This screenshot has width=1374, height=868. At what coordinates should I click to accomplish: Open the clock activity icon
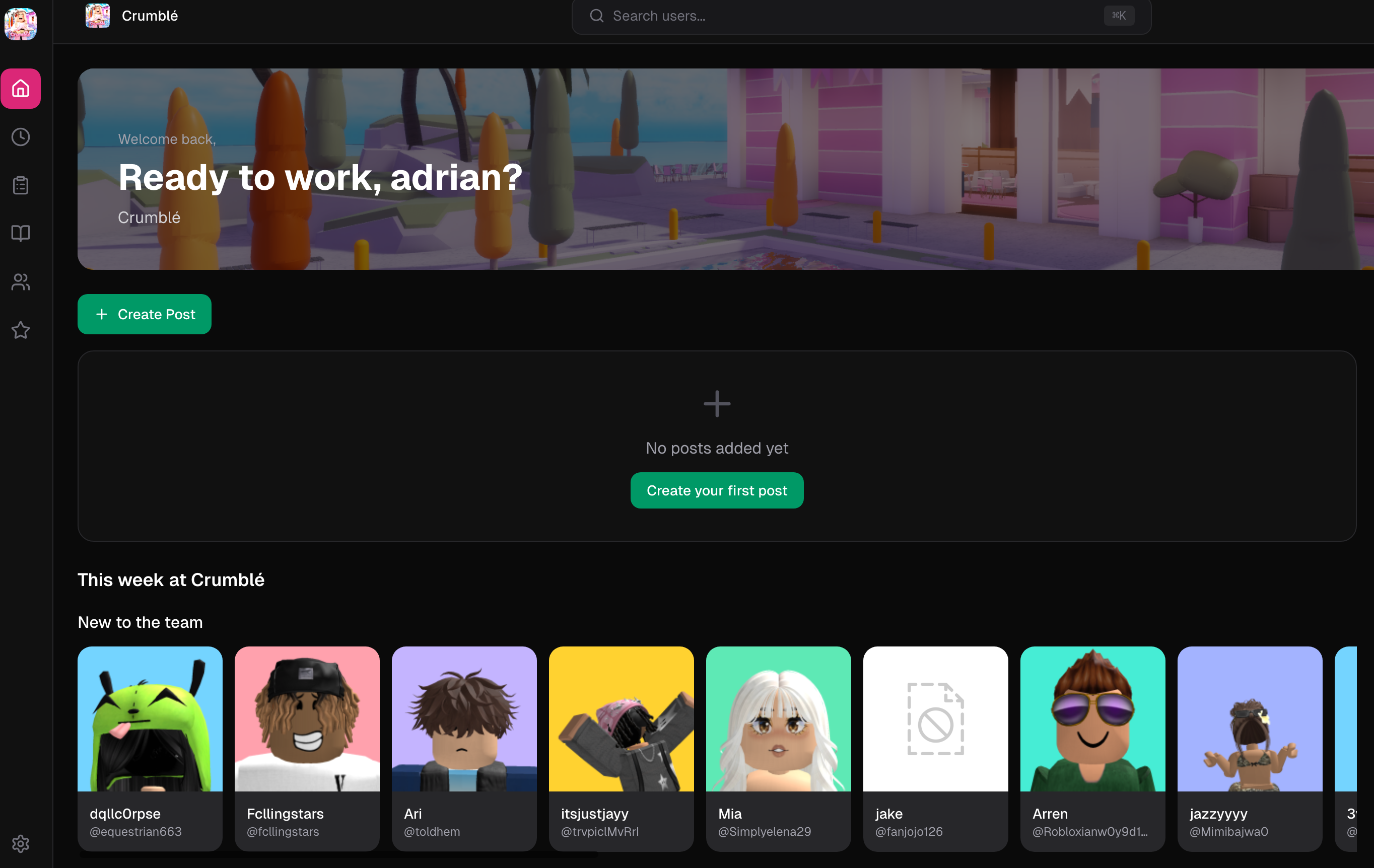21,137
